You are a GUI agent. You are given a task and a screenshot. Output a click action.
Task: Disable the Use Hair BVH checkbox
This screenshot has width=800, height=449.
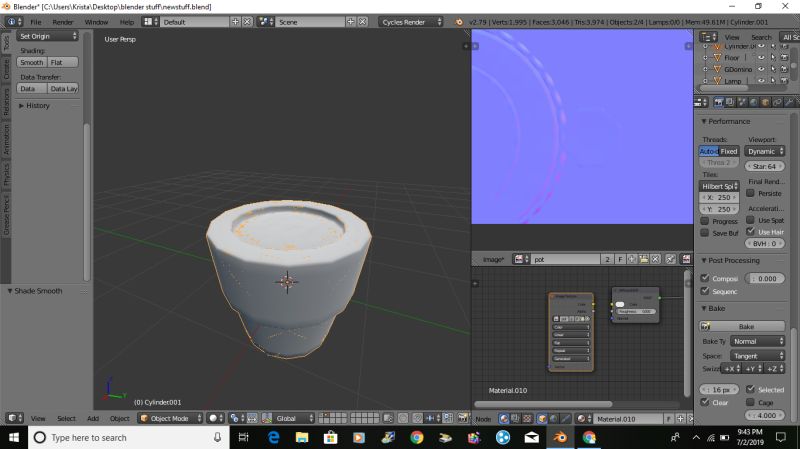(x=750, y=232)
